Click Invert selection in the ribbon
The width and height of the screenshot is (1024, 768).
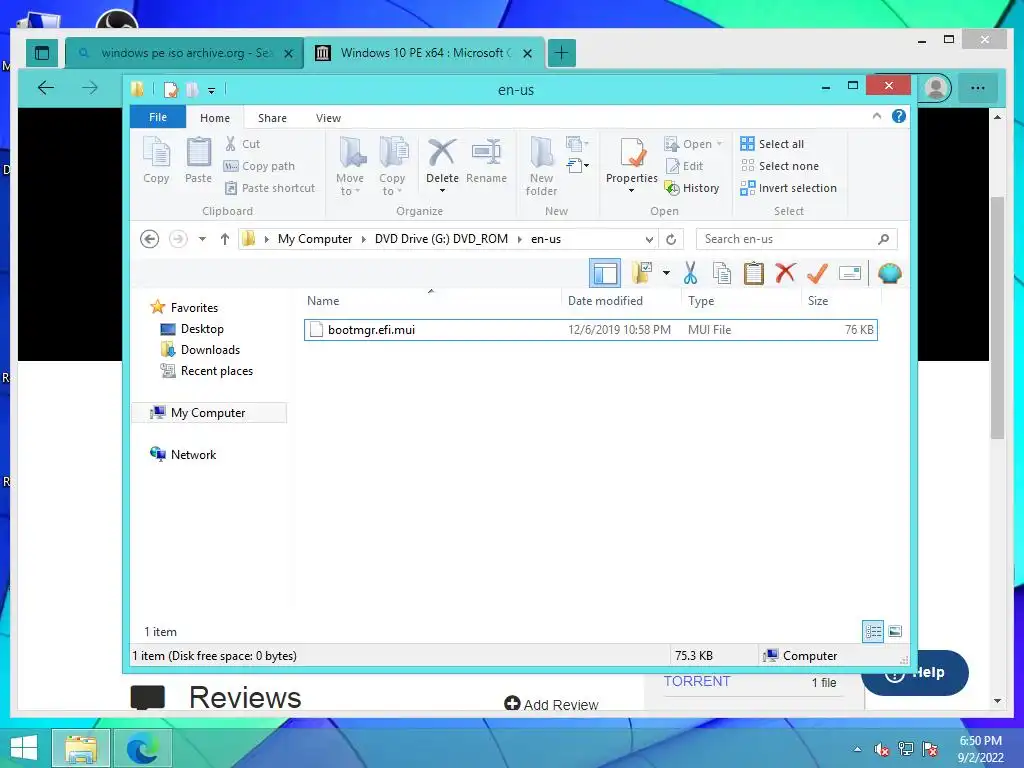click(x=789, y=188)
